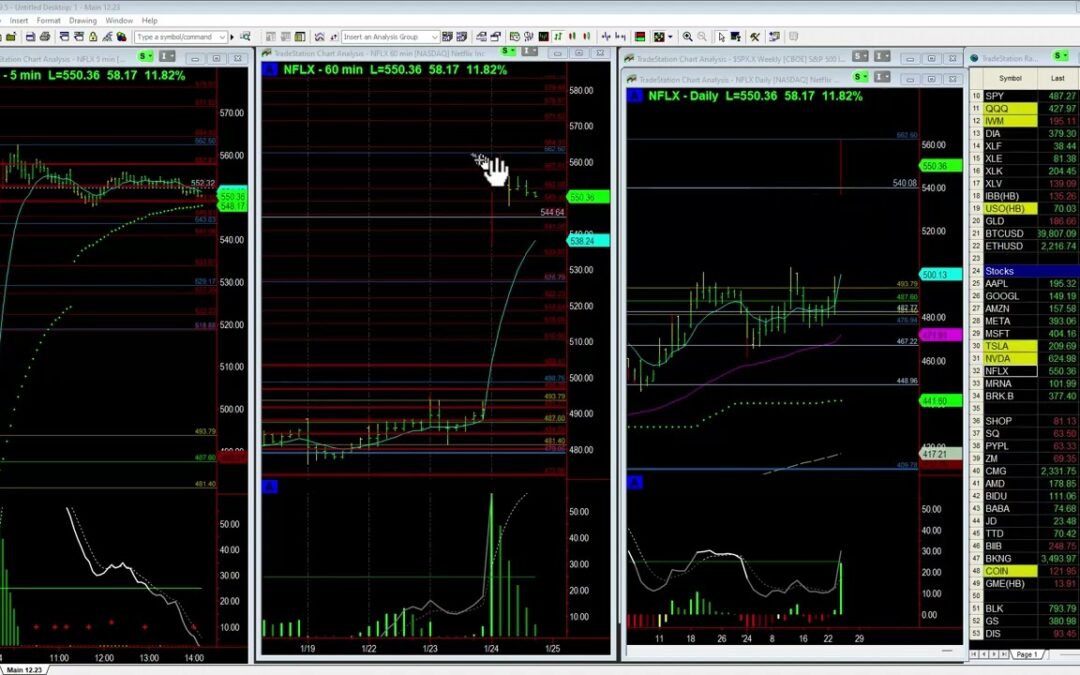Open the S symbol-link dropdown on SPX Weekly window

pyautogui.click(x=860, y=56)
